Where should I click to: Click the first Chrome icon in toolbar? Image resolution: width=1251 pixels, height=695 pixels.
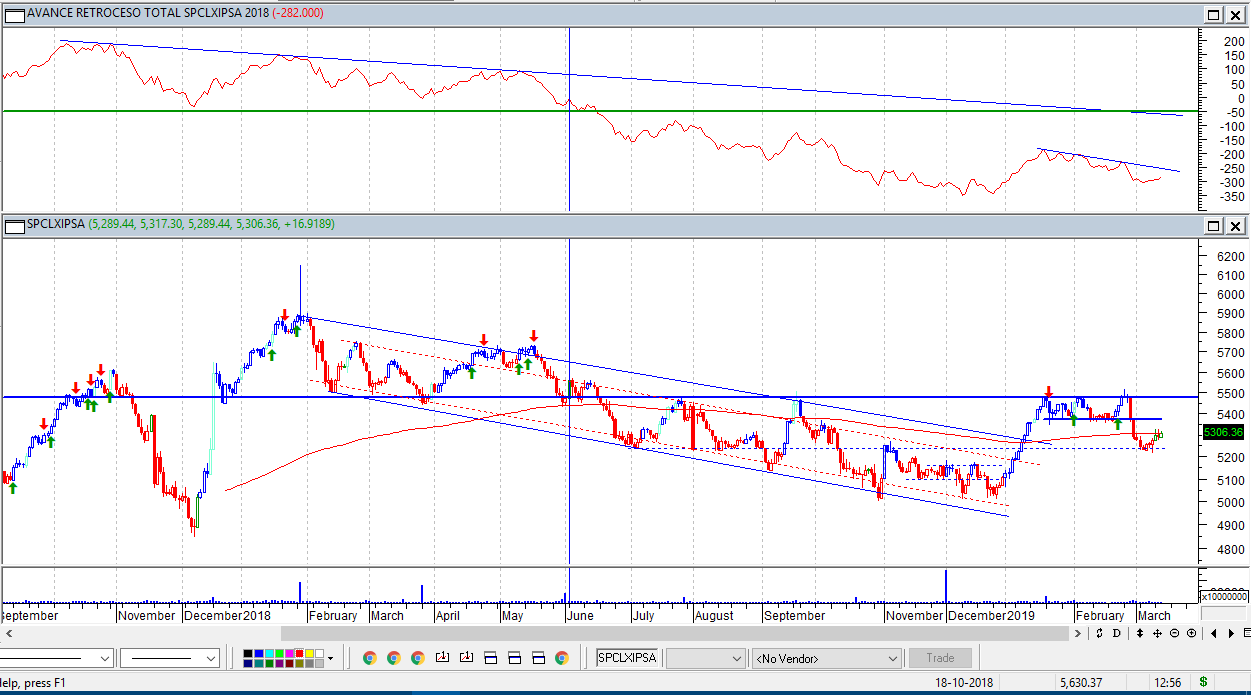370,658
